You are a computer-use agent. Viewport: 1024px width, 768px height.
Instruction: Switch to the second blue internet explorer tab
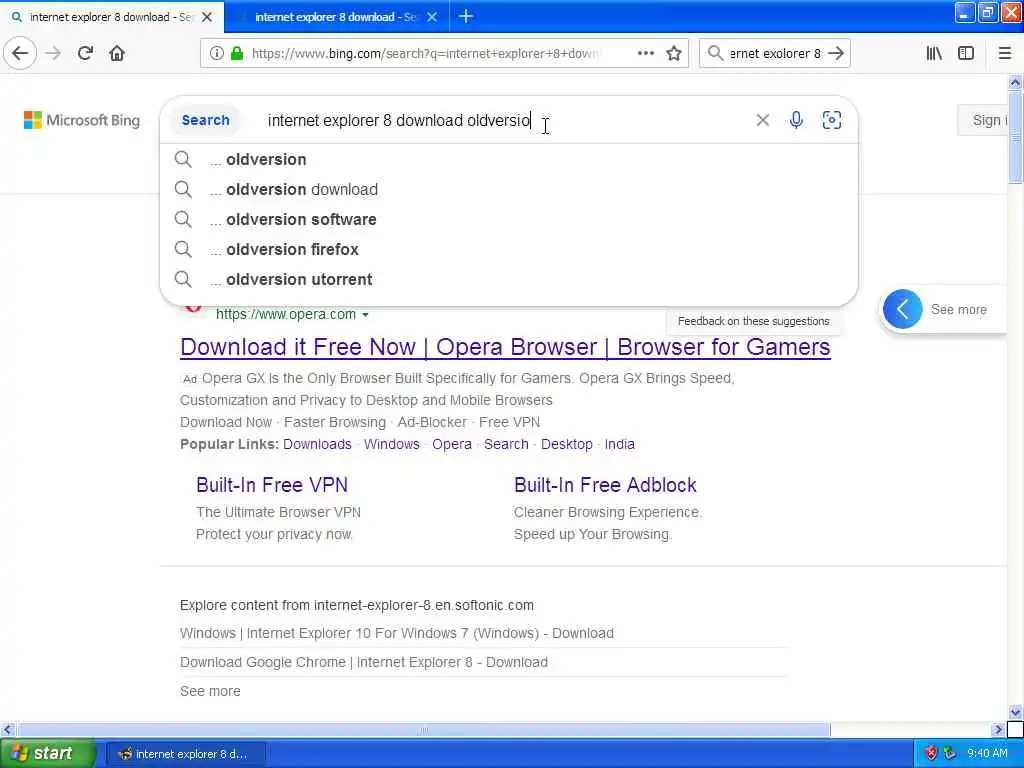click(336, 17)
